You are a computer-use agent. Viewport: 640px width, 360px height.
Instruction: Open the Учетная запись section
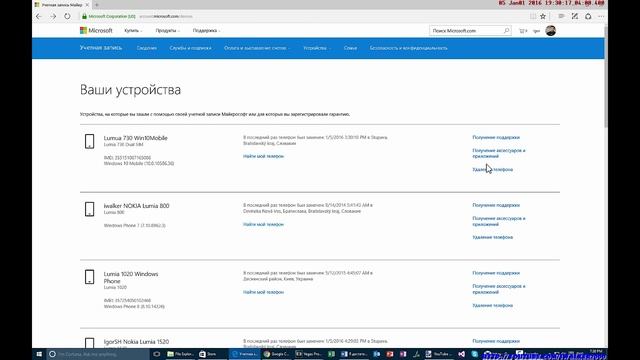tap(101, 48)
